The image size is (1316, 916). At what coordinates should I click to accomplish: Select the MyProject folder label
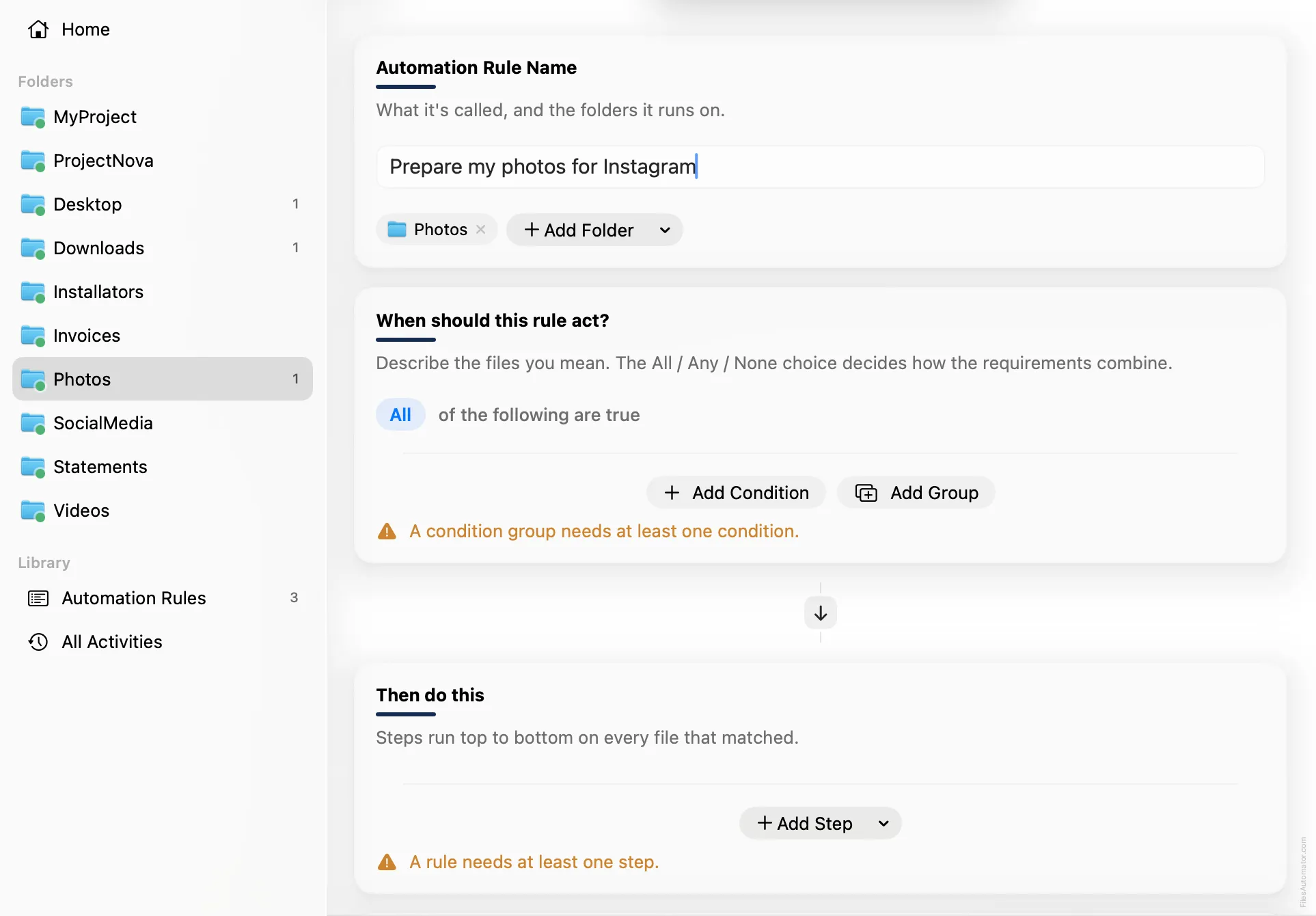point(95,117)
